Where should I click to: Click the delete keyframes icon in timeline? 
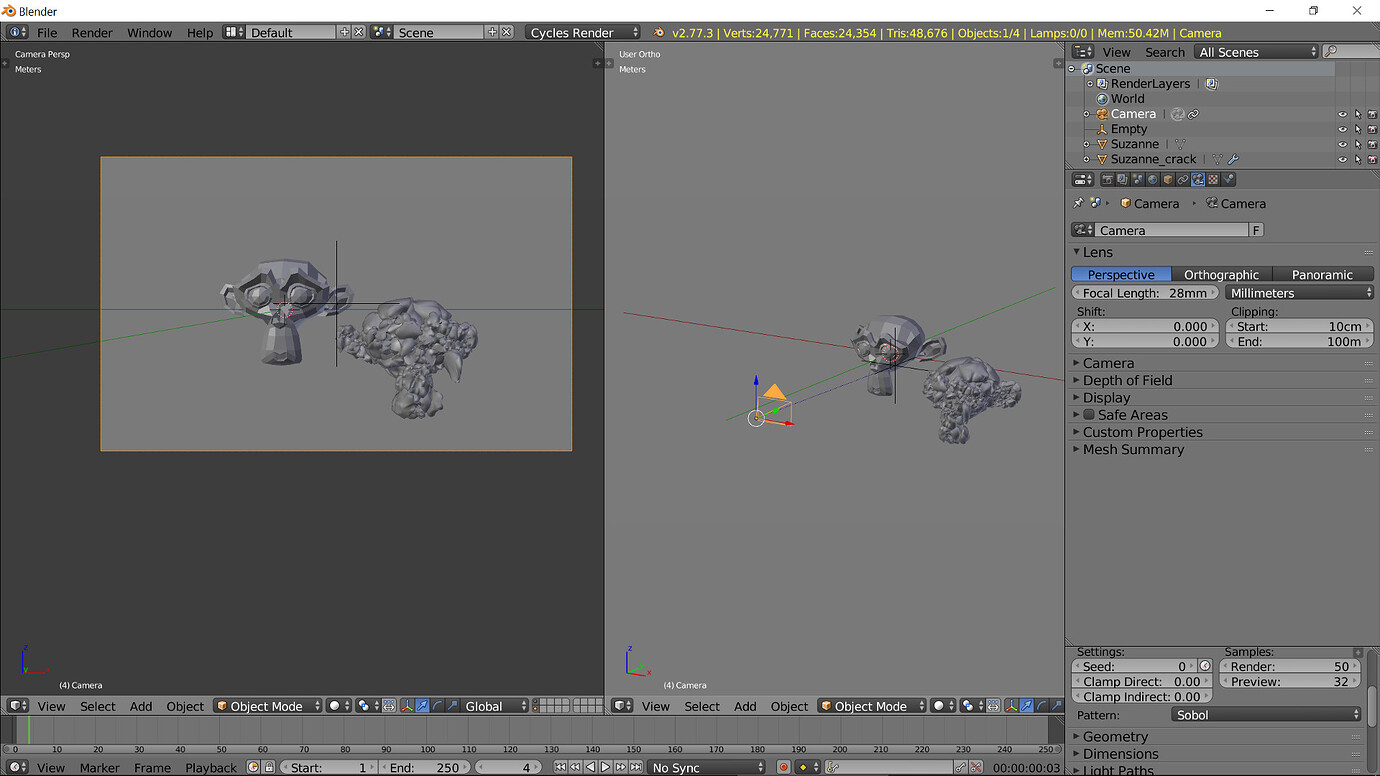975,767
